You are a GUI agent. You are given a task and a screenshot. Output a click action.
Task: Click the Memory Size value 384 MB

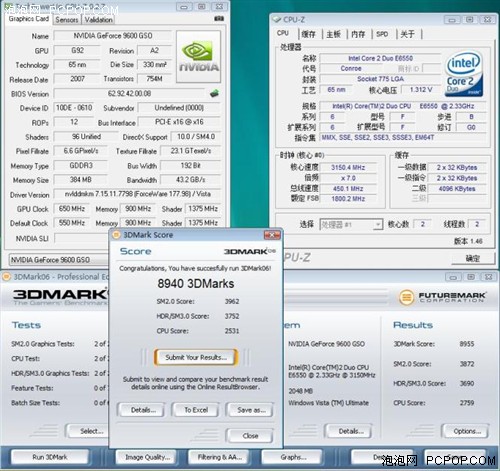[x=80, y=180]
